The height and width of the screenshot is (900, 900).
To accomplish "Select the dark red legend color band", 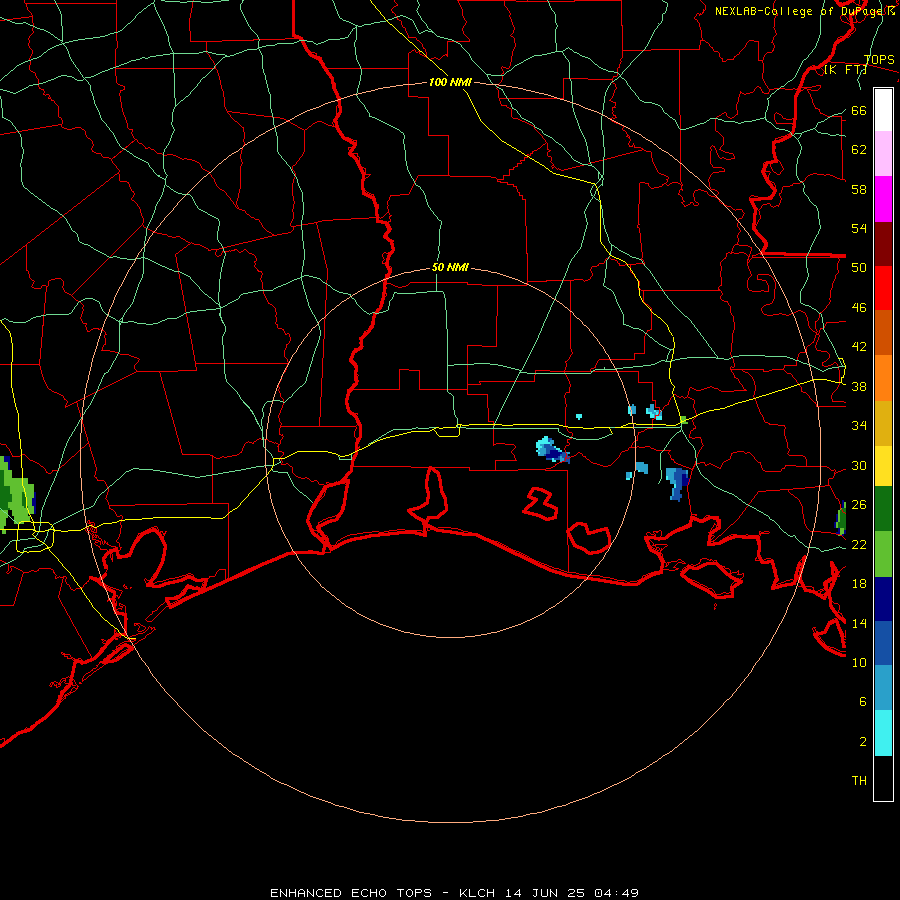I will (x=883, y=244).
